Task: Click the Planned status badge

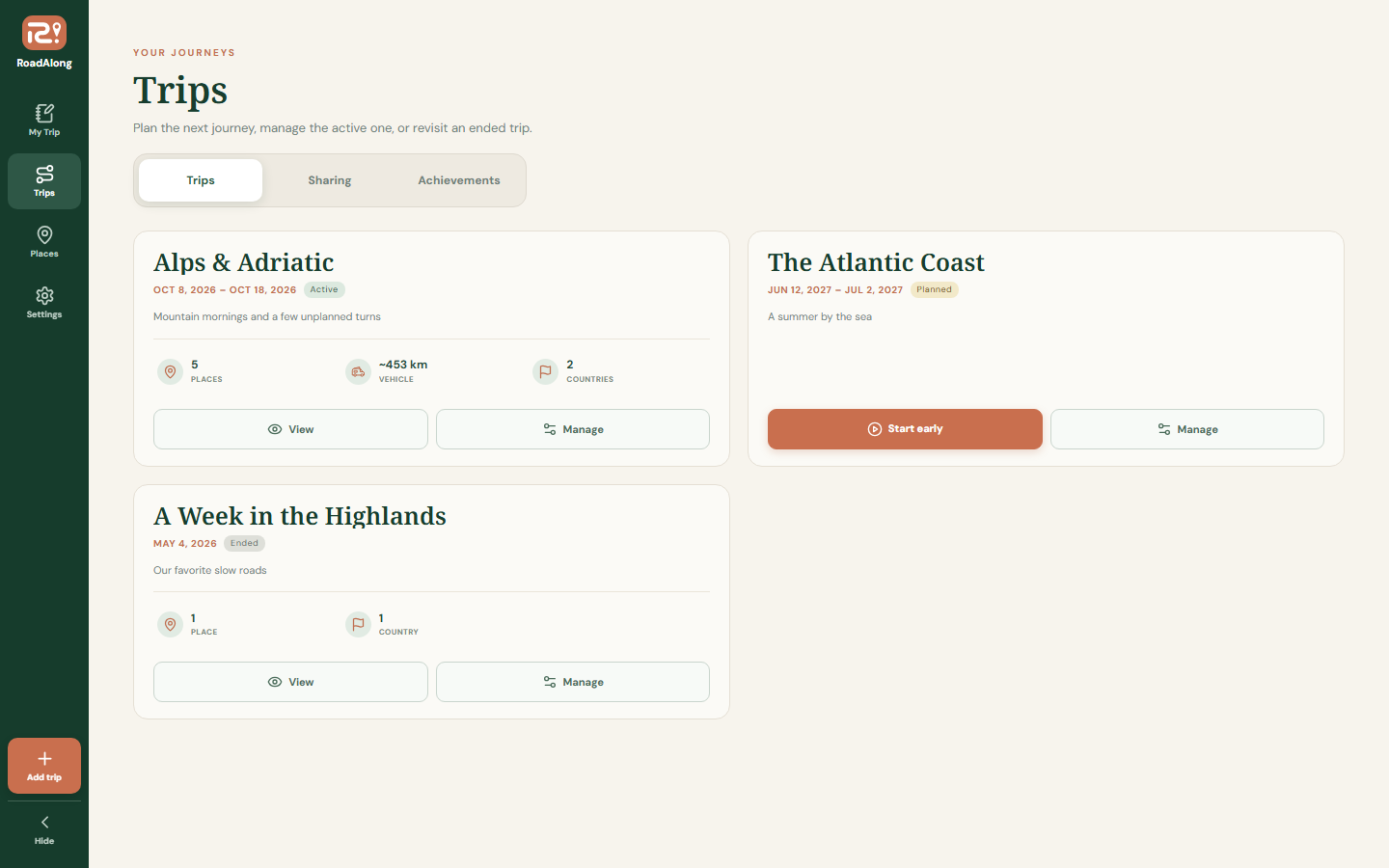Action: pyautogui.click(x=934, y=289)
